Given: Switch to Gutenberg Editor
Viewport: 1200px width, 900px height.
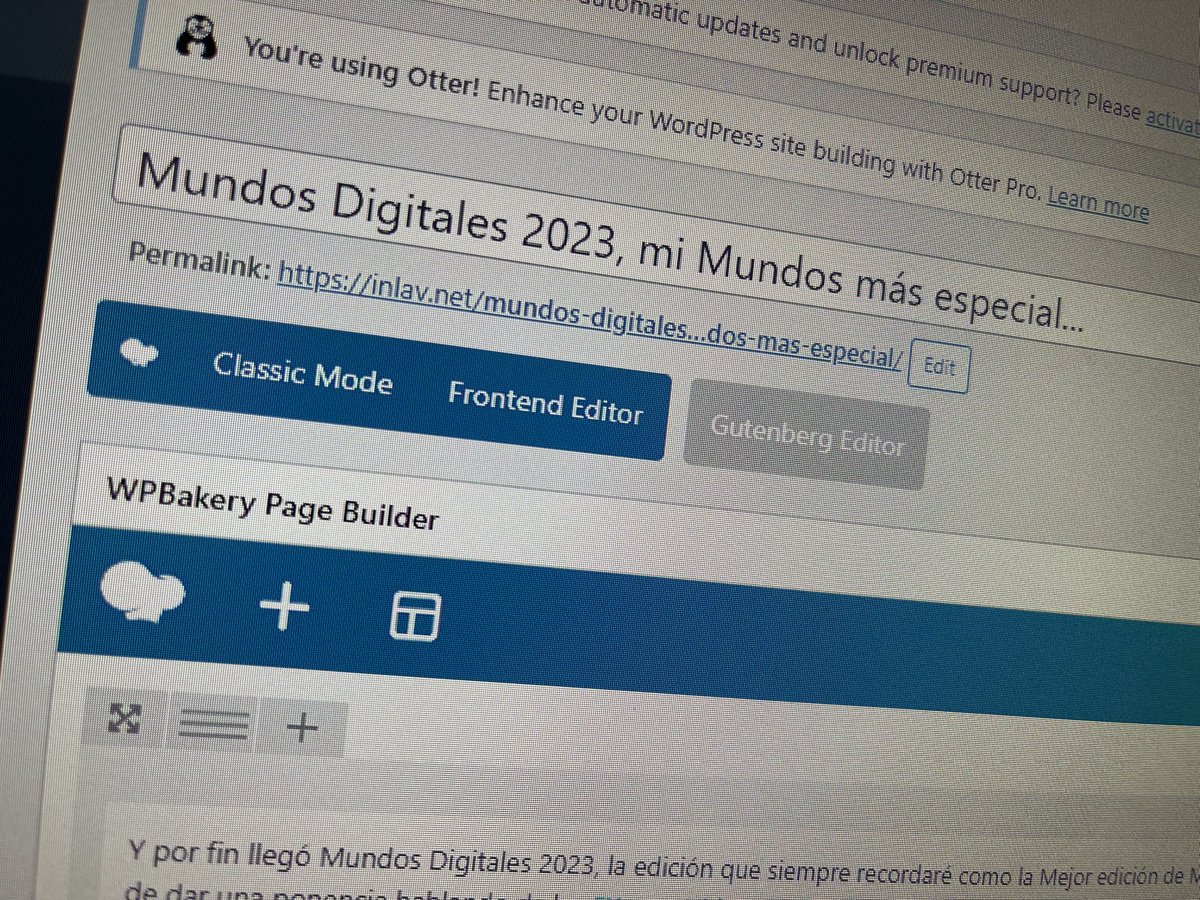Looking at the screenshot, I should click(x=807, y=437).
